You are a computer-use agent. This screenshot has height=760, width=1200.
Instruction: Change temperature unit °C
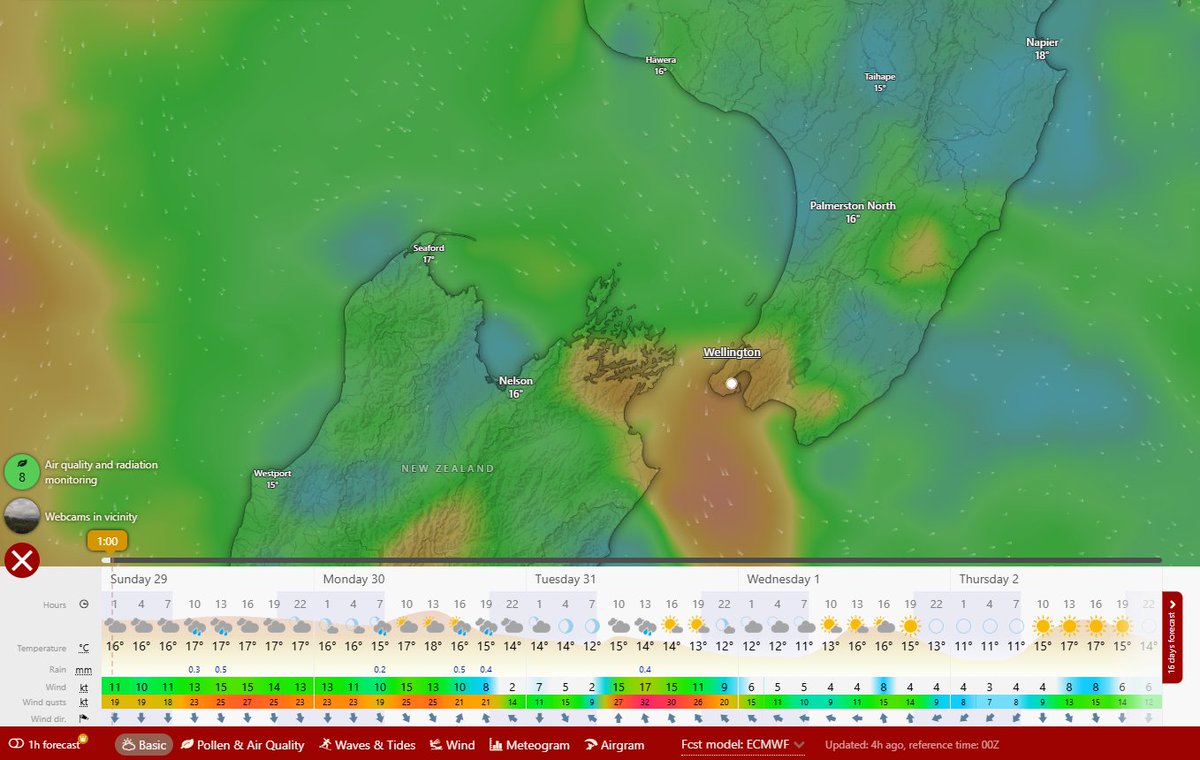tap(84, 648)
